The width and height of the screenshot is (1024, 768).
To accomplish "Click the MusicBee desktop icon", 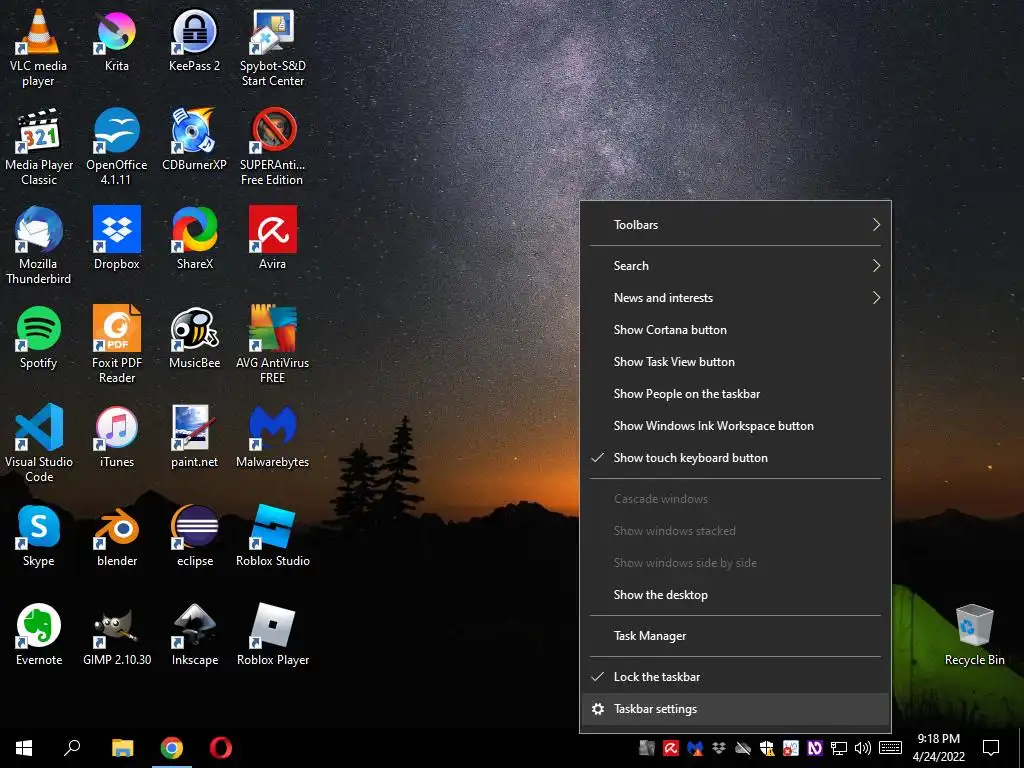I will [195, 338].
